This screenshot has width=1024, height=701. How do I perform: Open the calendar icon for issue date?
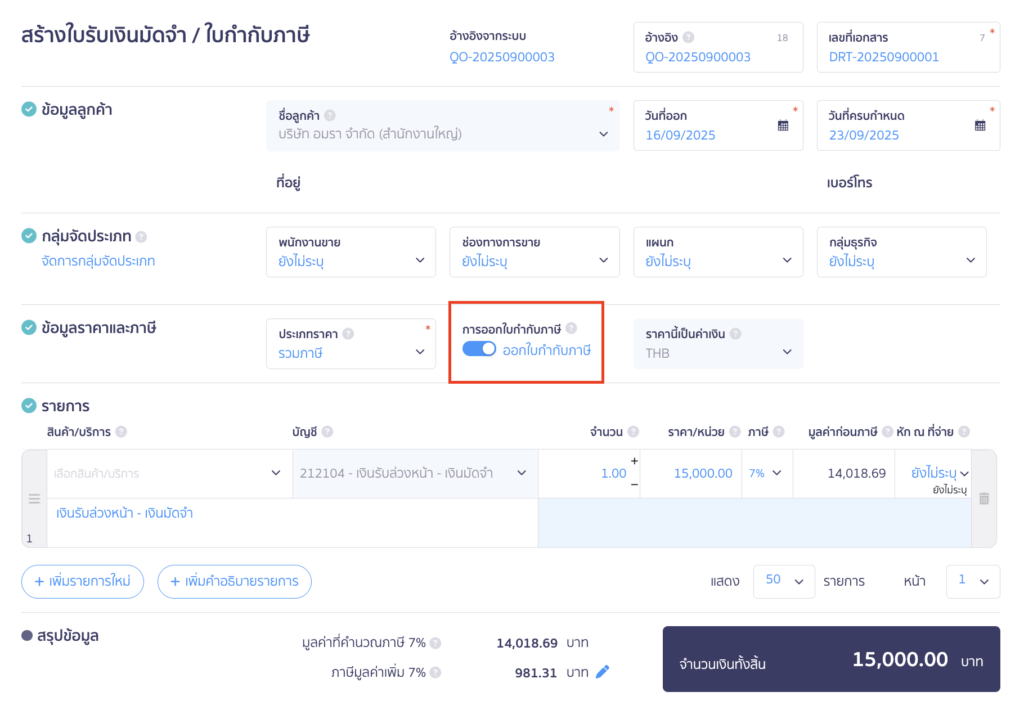pos(783,126)
